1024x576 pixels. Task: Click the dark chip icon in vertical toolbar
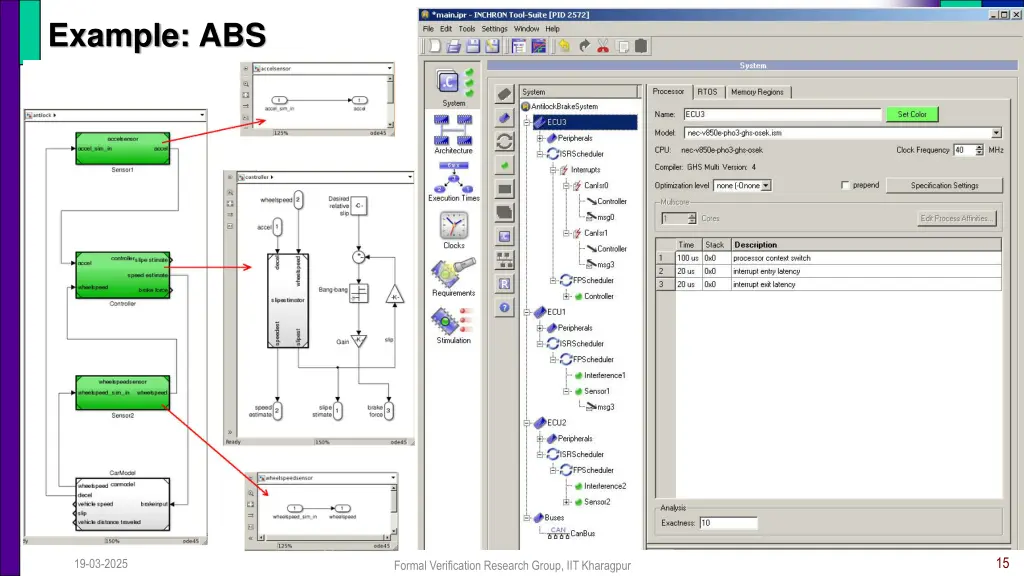(504, 94)
